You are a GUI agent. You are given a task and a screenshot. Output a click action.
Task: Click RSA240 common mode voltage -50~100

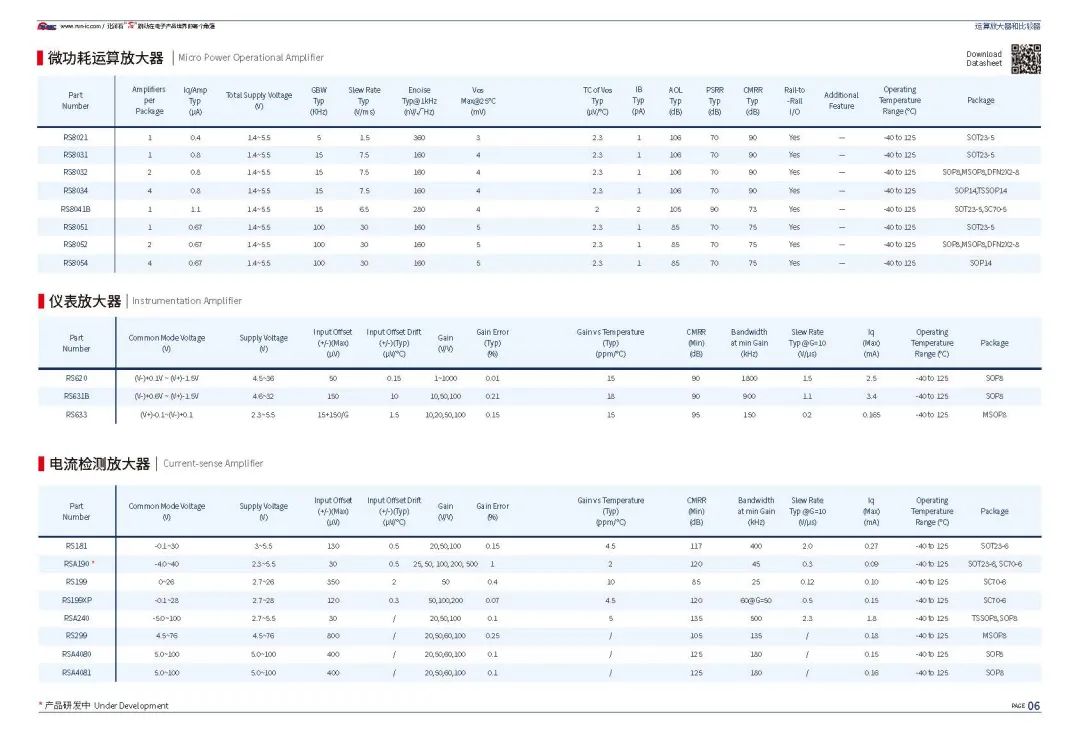(x=167, y=619)
